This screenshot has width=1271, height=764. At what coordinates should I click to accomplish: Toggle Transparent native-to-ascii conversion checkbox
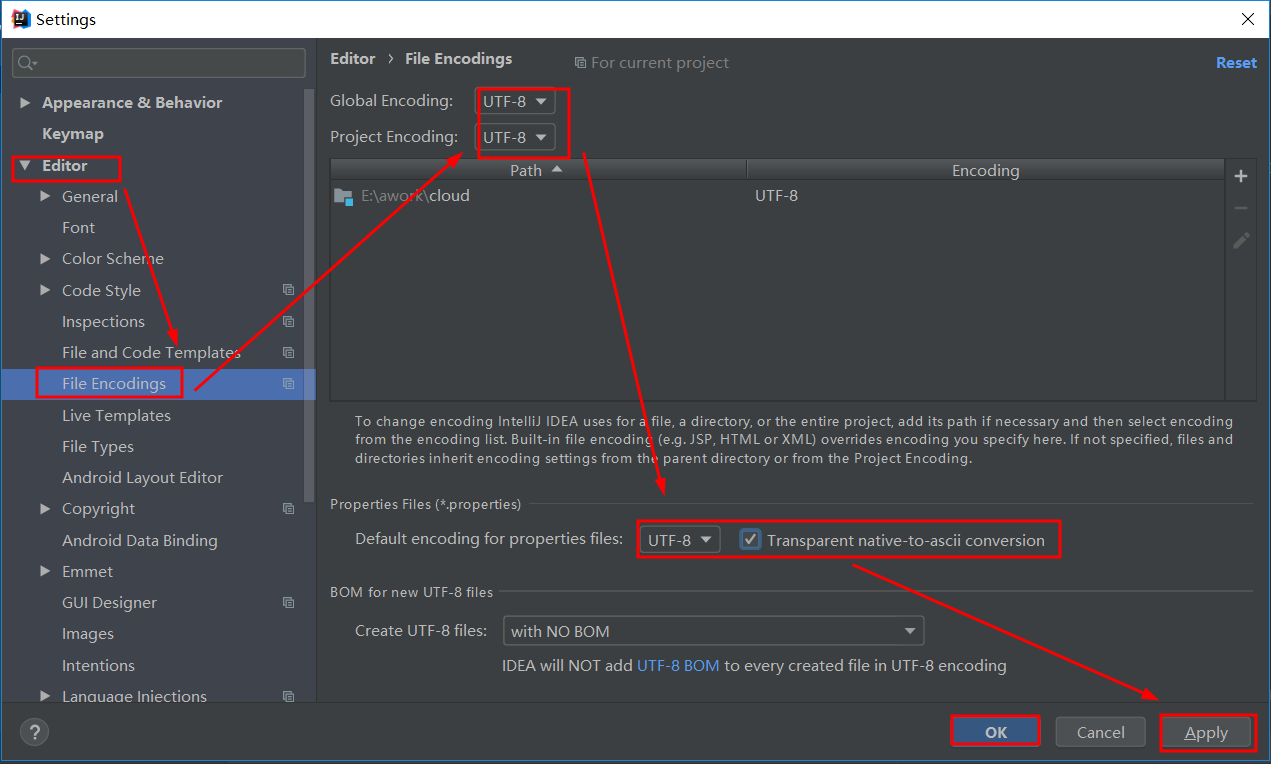(750, 540)
